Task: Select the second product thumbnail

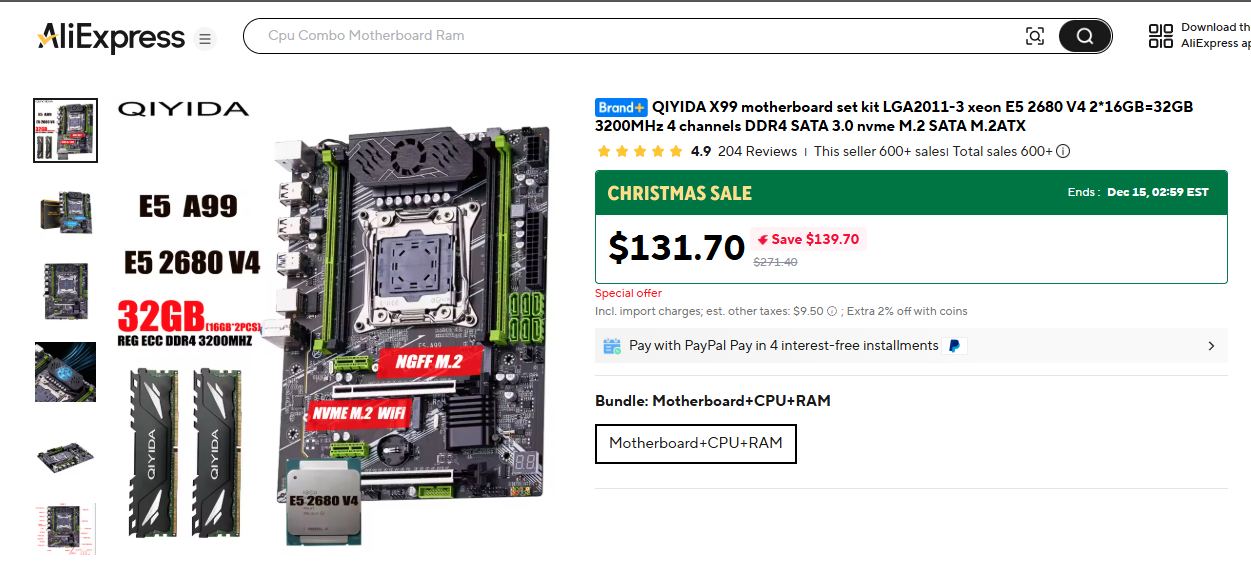Action: tap(65, 211)
